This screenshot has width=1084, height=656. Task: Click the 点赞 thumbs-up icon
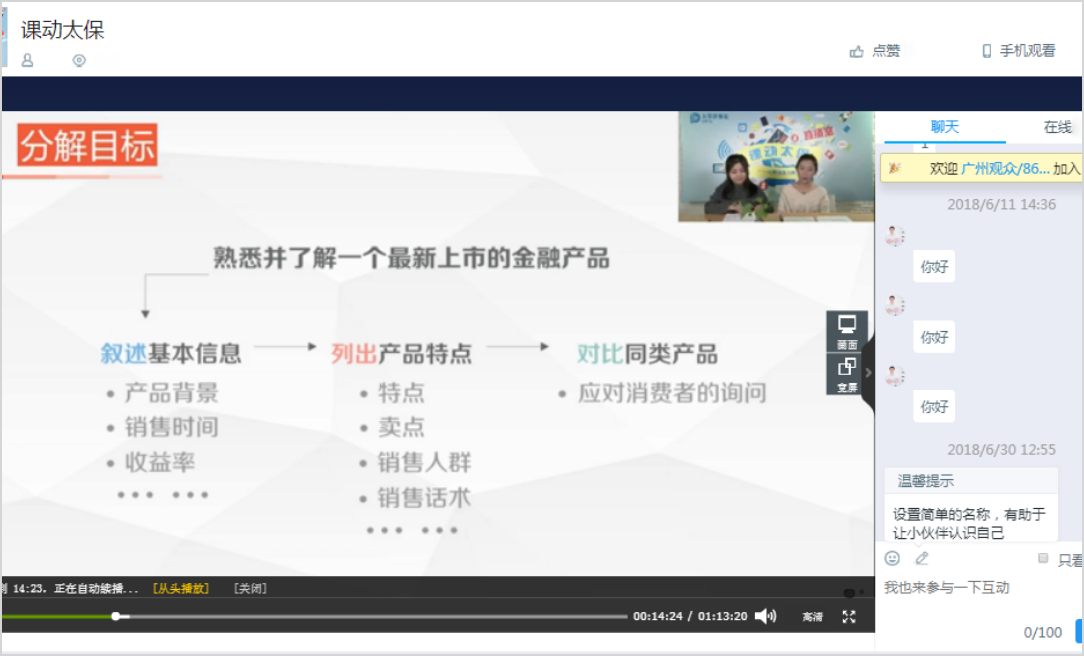coord(856,51)
